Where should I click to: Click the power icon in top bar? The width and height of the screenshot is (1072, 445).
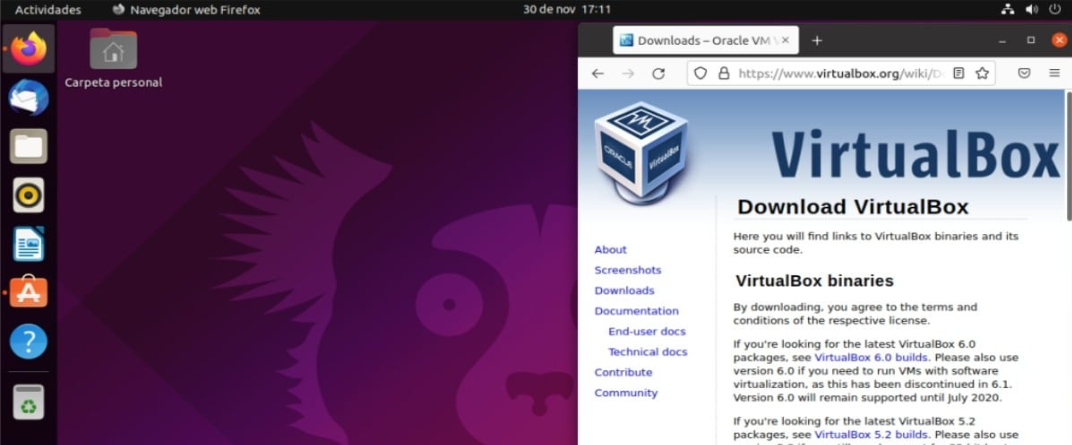click(x=1054, y=10)
